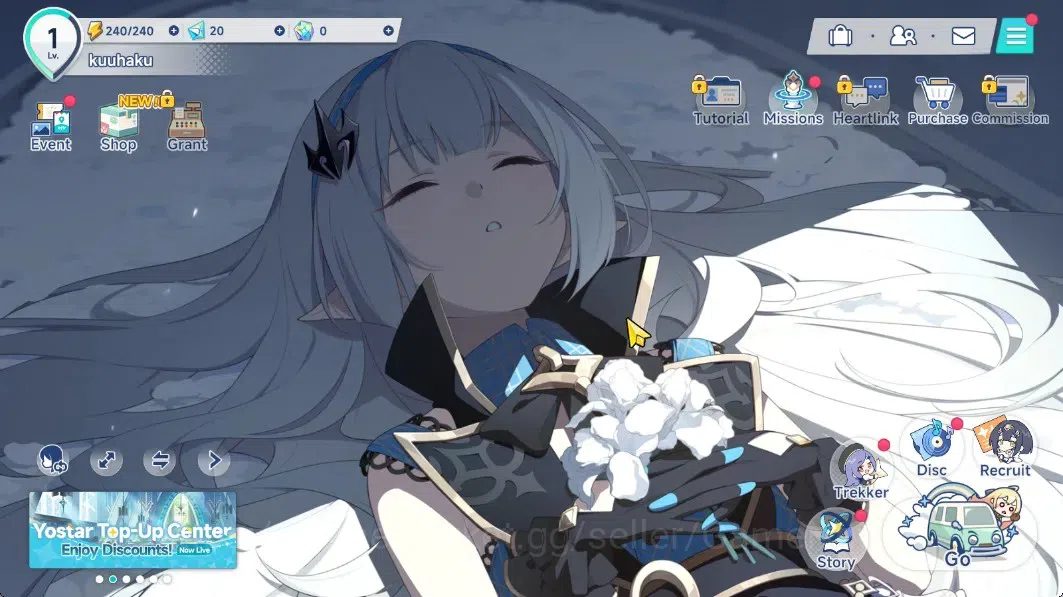Open the Event menu icon

pos(51,126)
